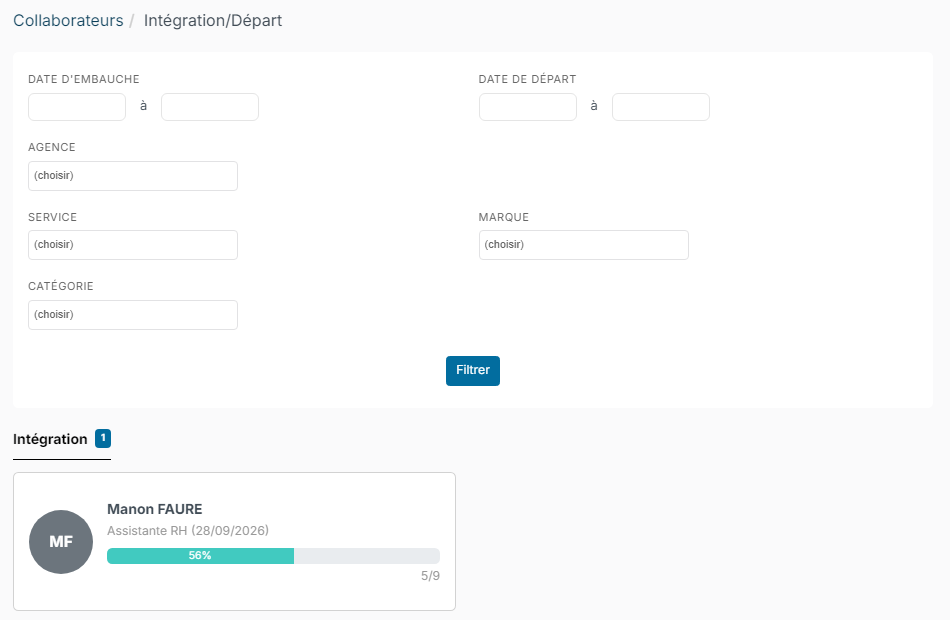The width and height of the screenshot is (950, 620).
Task: Focus the hire date end field
Action: [x=210, y=107]
